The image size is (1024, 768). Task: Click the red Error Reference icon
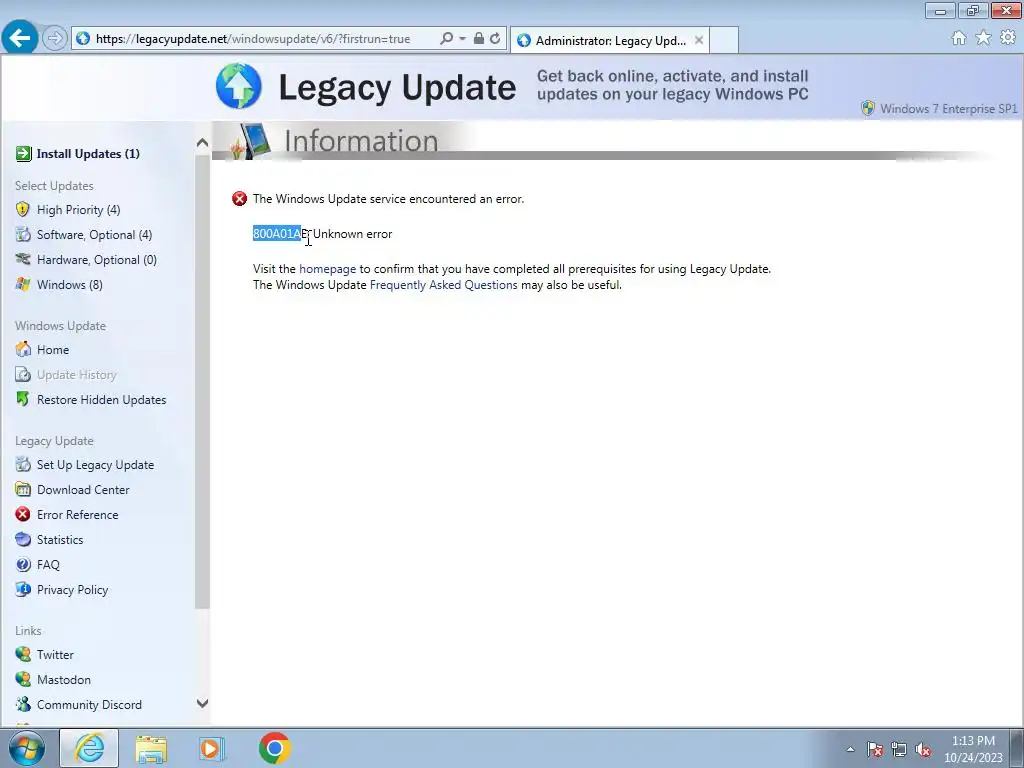click(23, 515)
